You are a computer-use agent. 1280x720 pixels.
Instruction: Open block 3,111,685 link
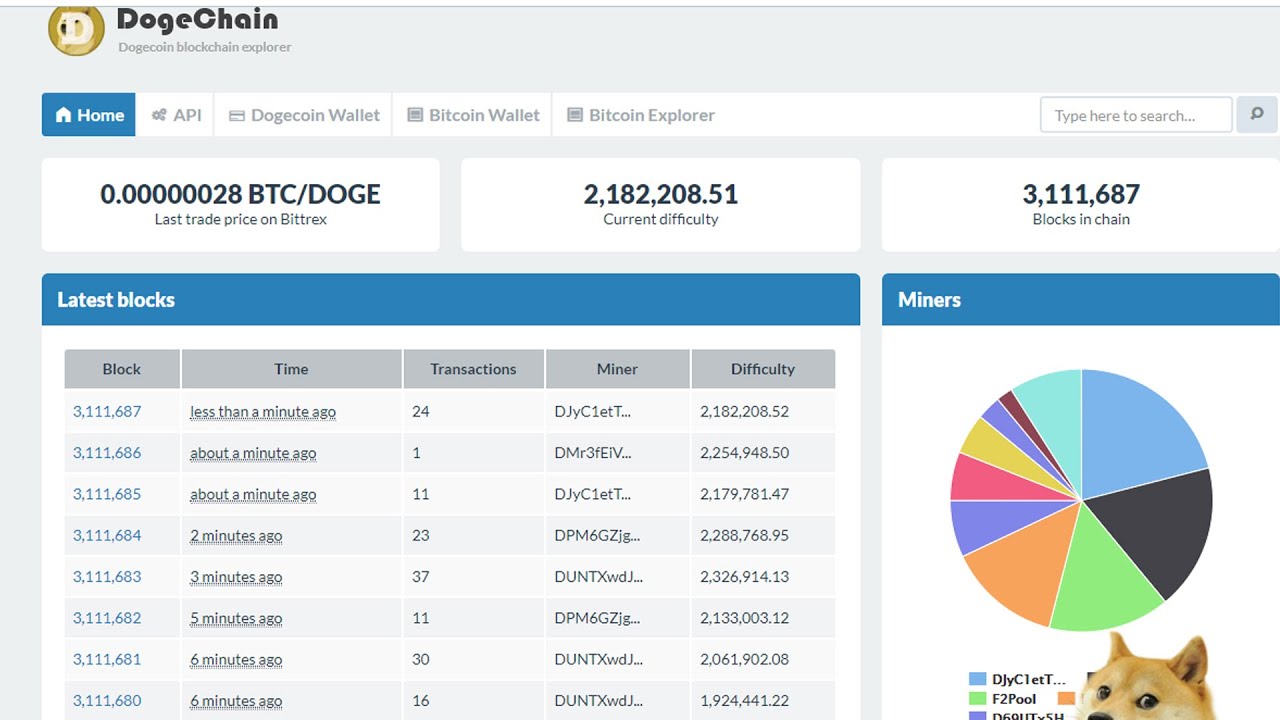coord(107,494)
